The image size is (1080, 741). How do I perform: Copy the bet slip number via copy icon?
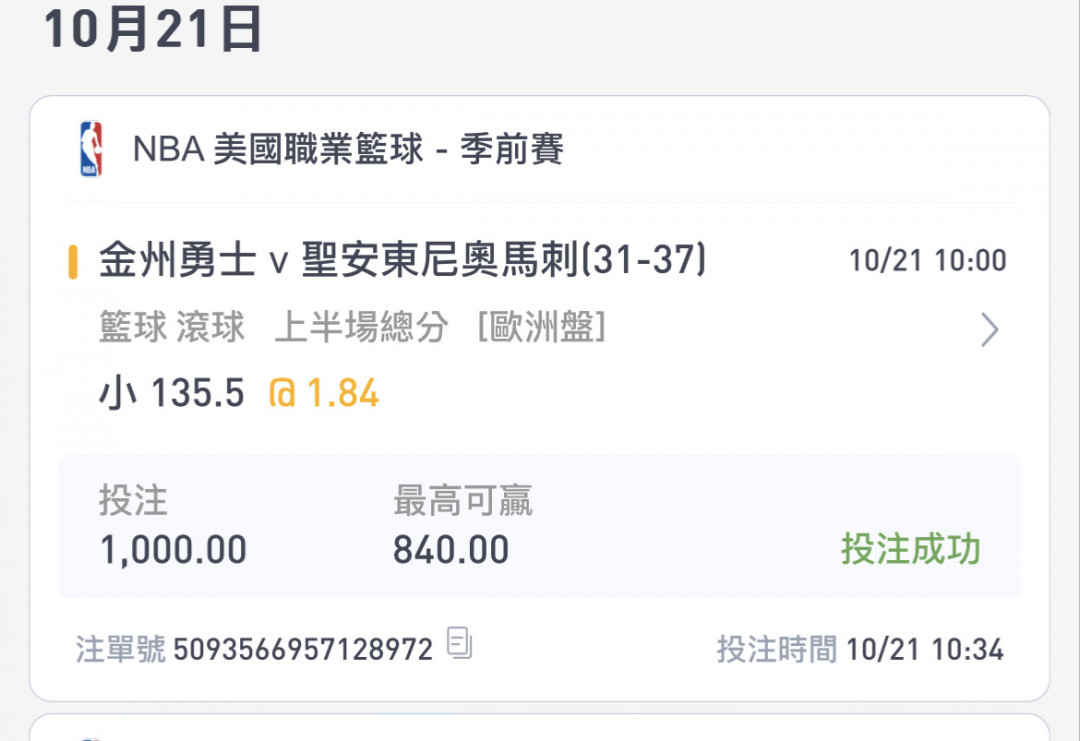click(x=459, y=643)
